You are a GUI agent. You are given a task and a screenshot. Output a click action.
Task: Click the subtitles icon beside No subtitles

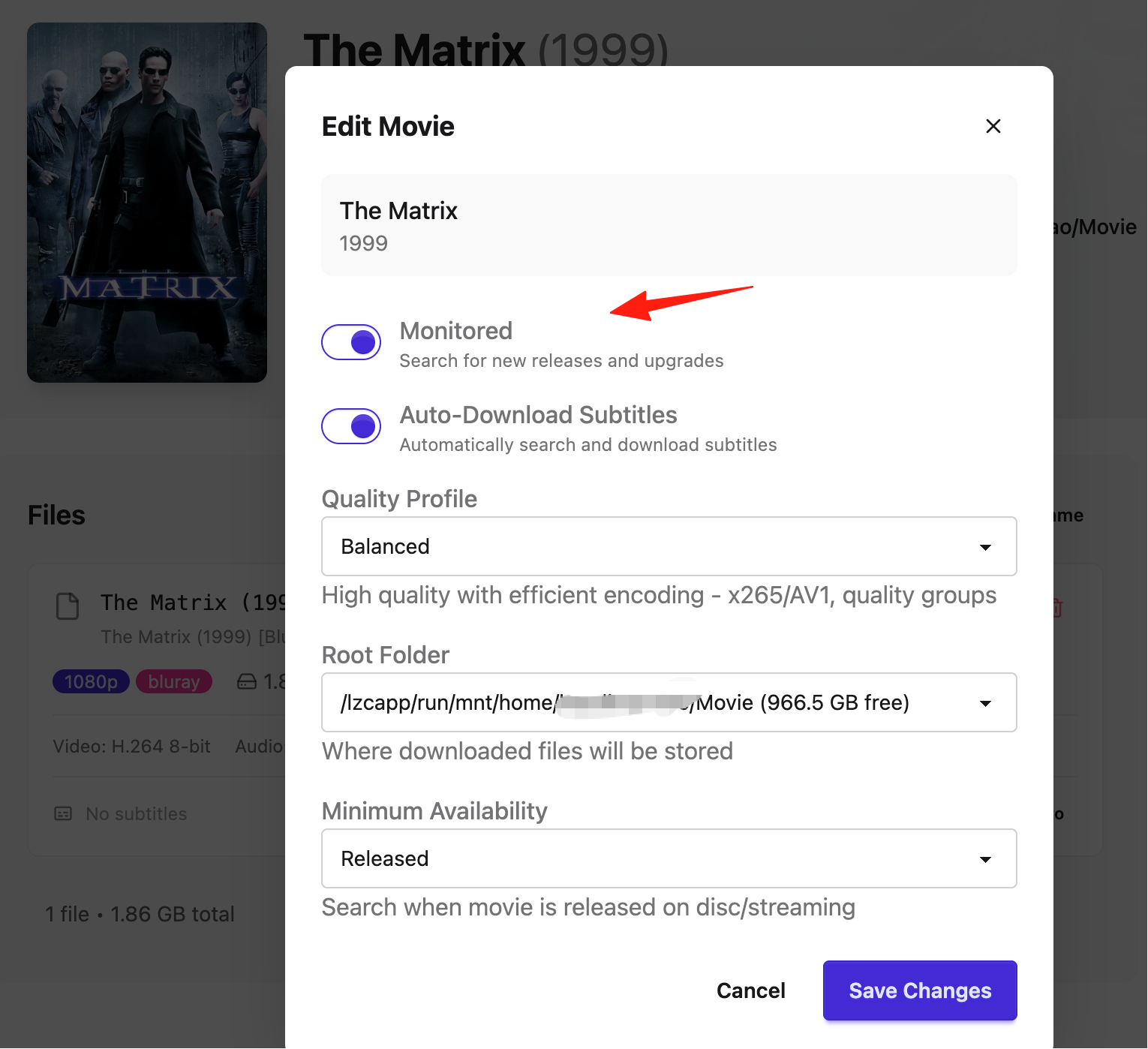(63, 813)
